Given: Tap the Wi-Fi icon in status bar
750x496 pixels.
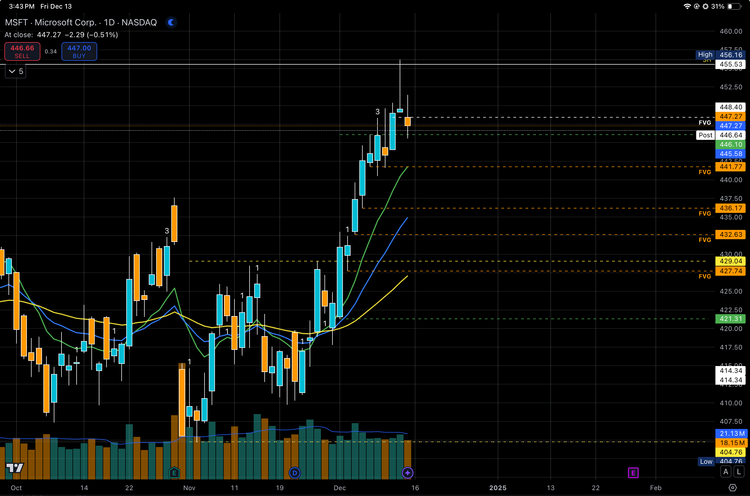Looking at the screenshot, I should tap(687, 6).
